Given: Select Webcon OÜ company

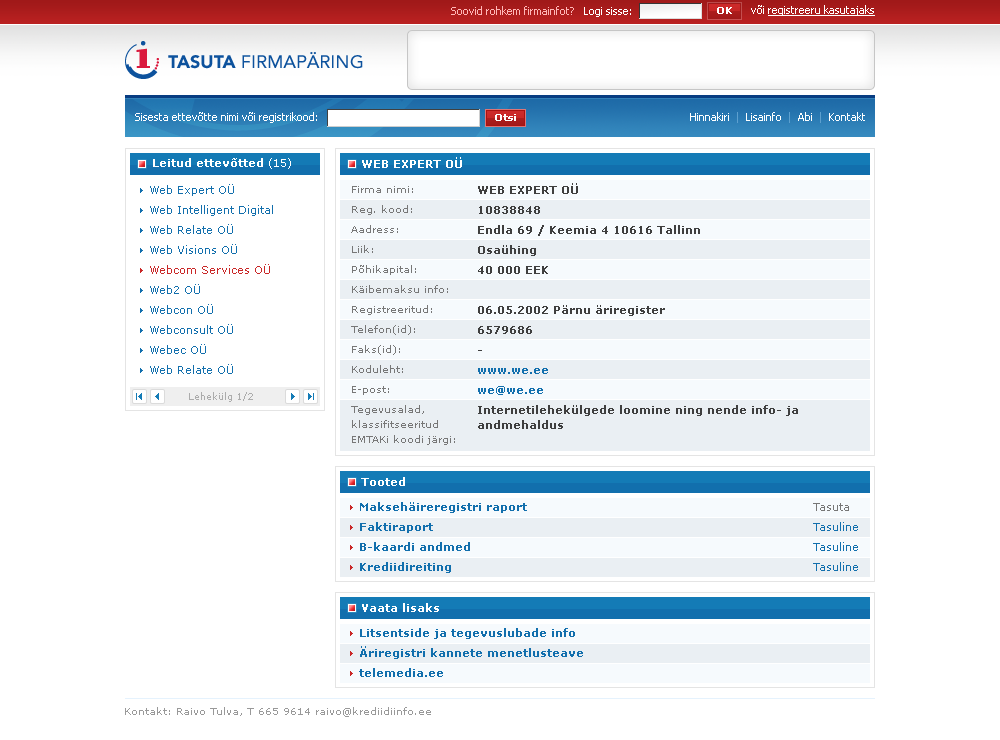Looking at the screenshot, I should pos(181,310).
